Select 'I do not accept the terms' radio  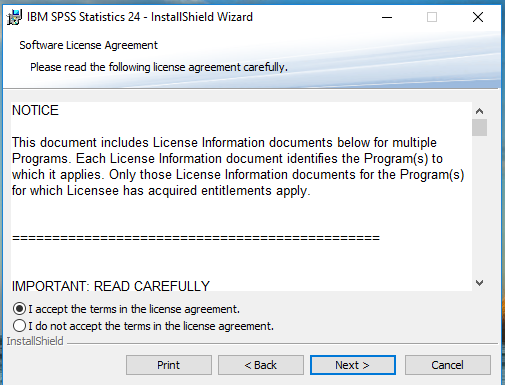click(19, 325)
